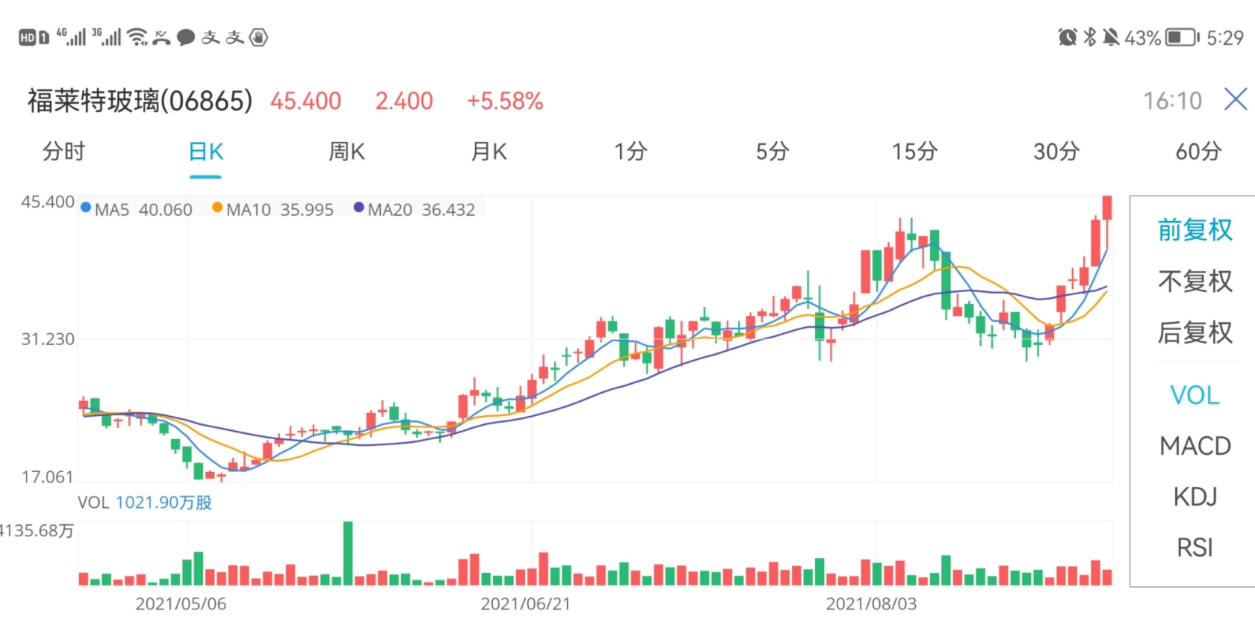Switch to the 分时 tab
This screenshot has width=1255, height=622.
coord(64,152)
